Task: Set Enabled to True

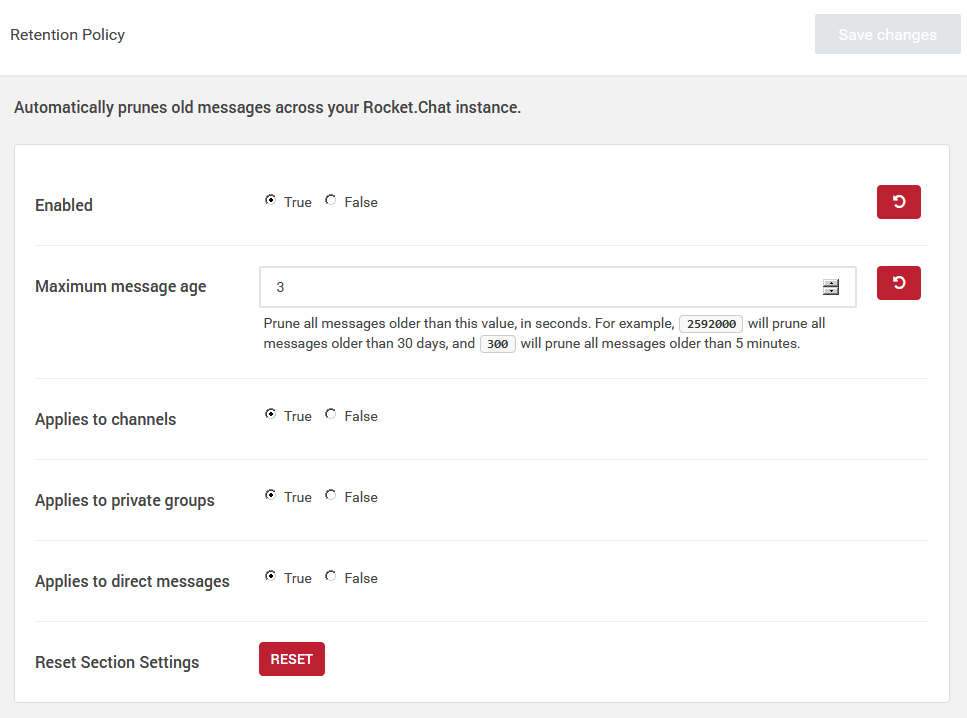Action: (270, 200)
